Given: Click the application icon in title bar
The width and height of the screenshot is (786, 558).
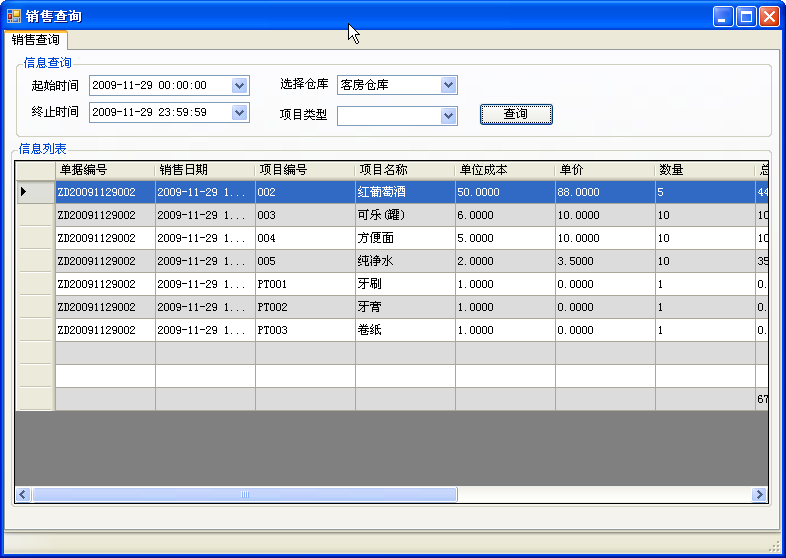Looking at the screenshot, I should pyautogui.click(x=14, y=16).
